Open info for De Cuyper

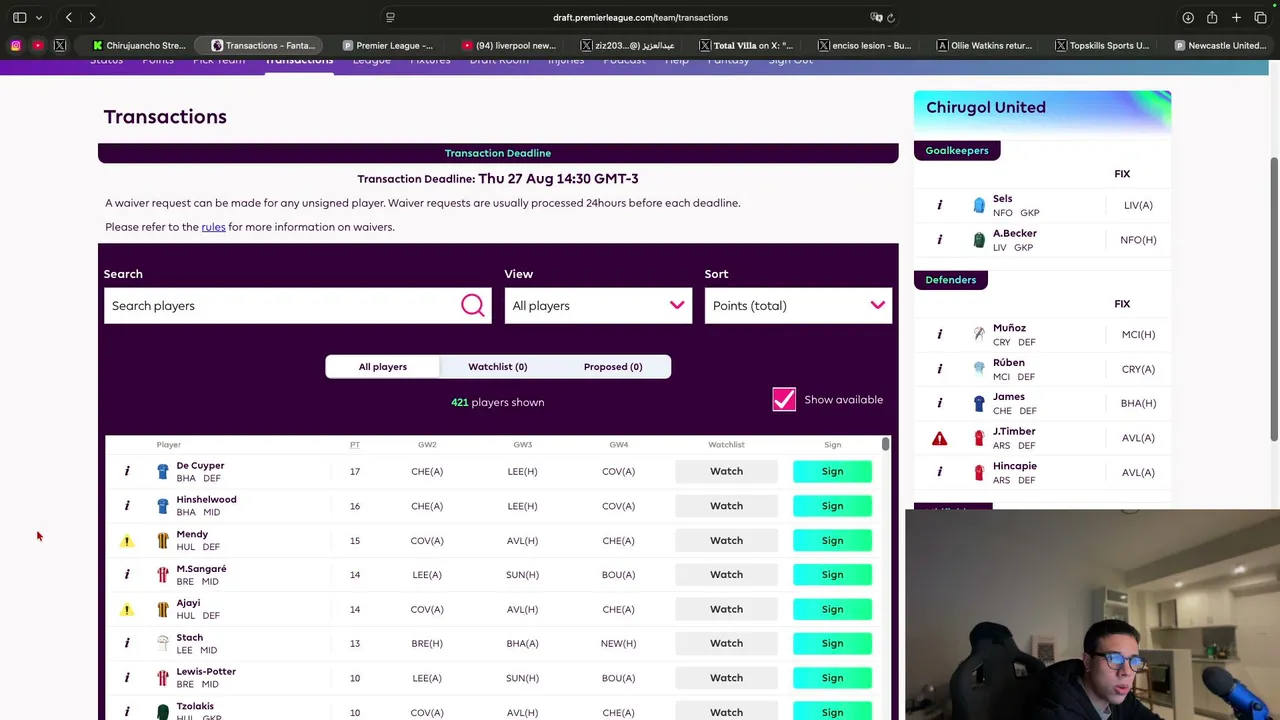pyautogui.click(x=127, y=471)
